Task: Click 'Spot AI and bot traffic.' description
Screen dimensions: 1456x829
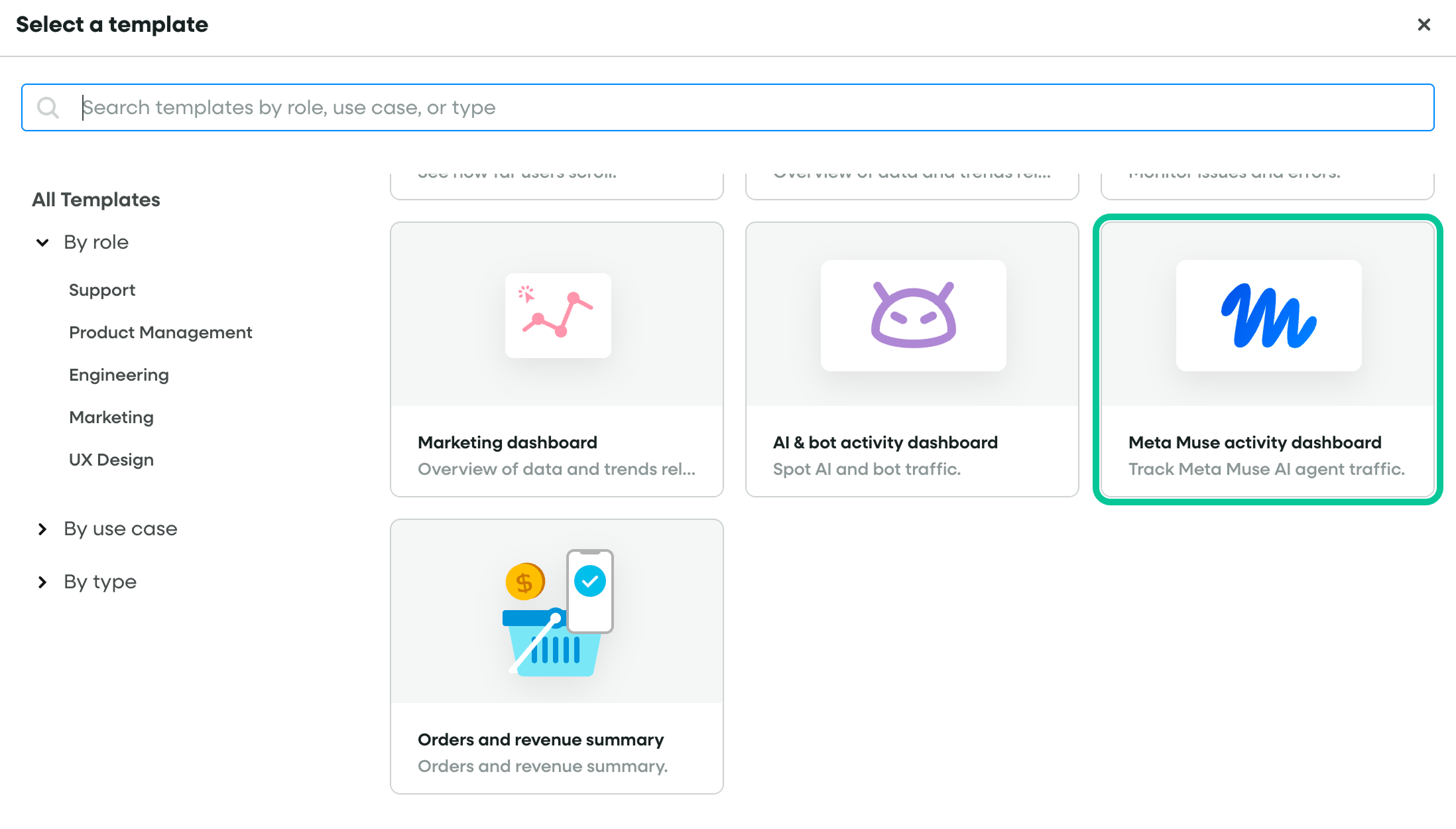Action: click(x=867, y=469)
